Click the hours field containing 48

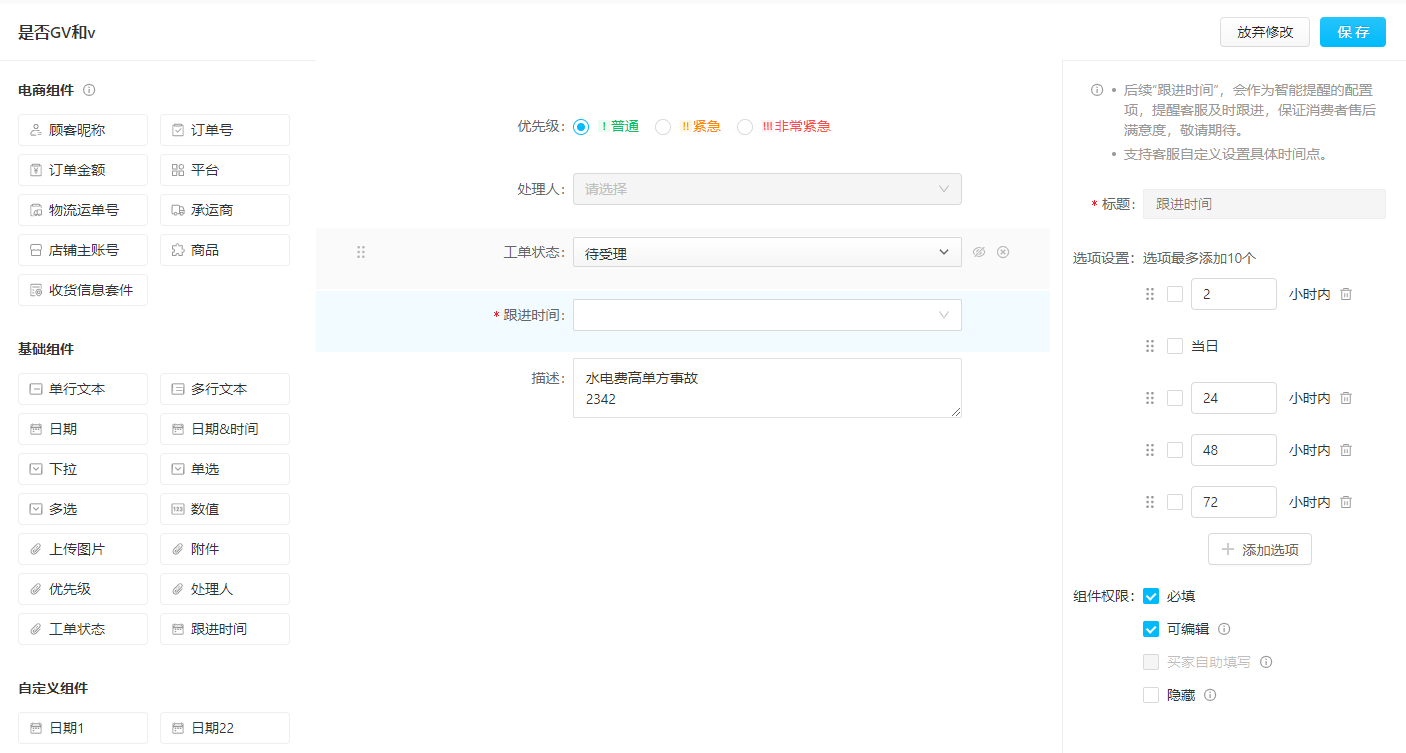click(x=1234, y=450)
